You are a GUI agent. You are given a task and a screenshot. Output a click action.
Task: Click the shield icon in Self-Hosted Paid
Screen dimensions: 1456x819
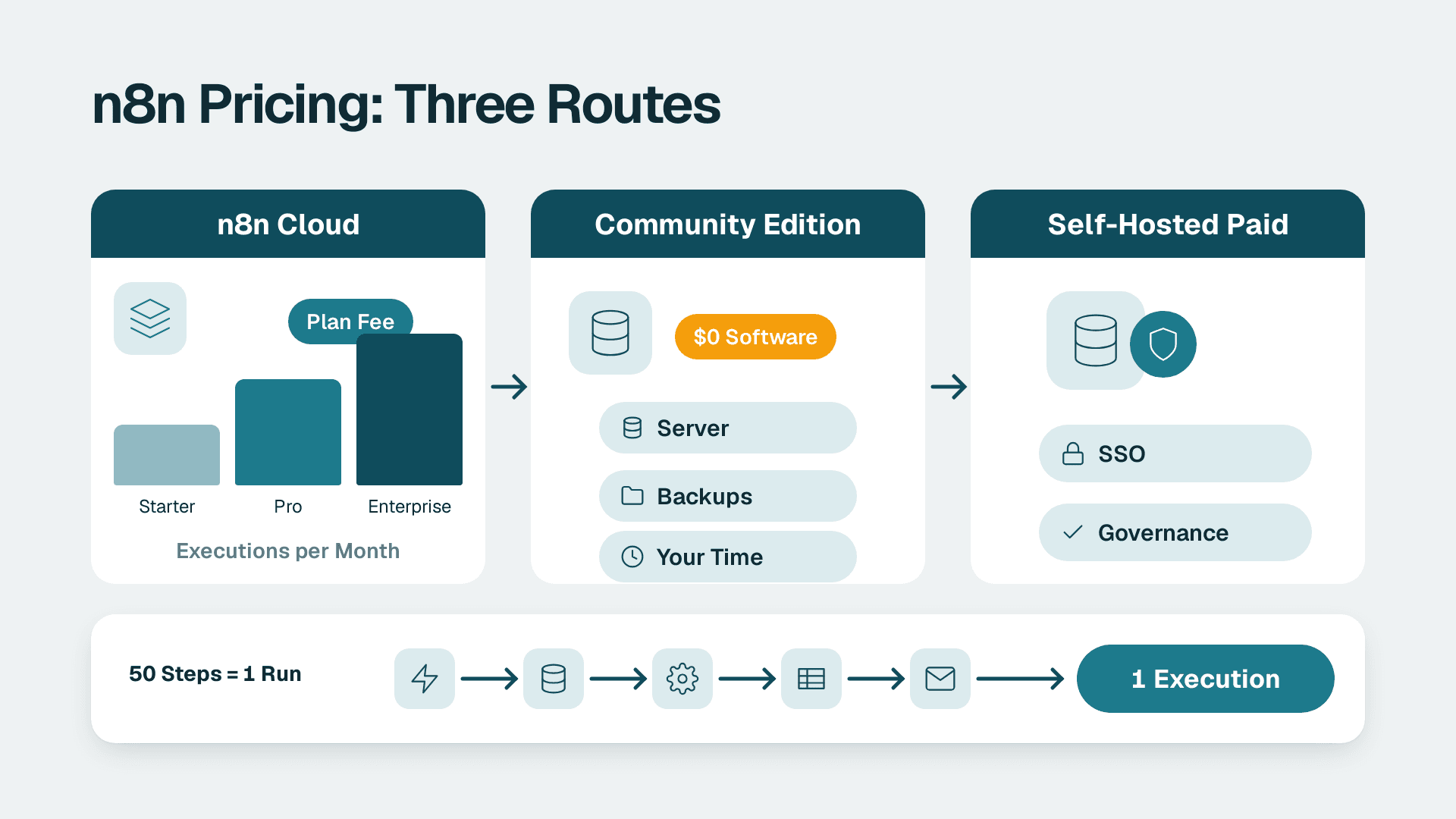(1163, 344)
